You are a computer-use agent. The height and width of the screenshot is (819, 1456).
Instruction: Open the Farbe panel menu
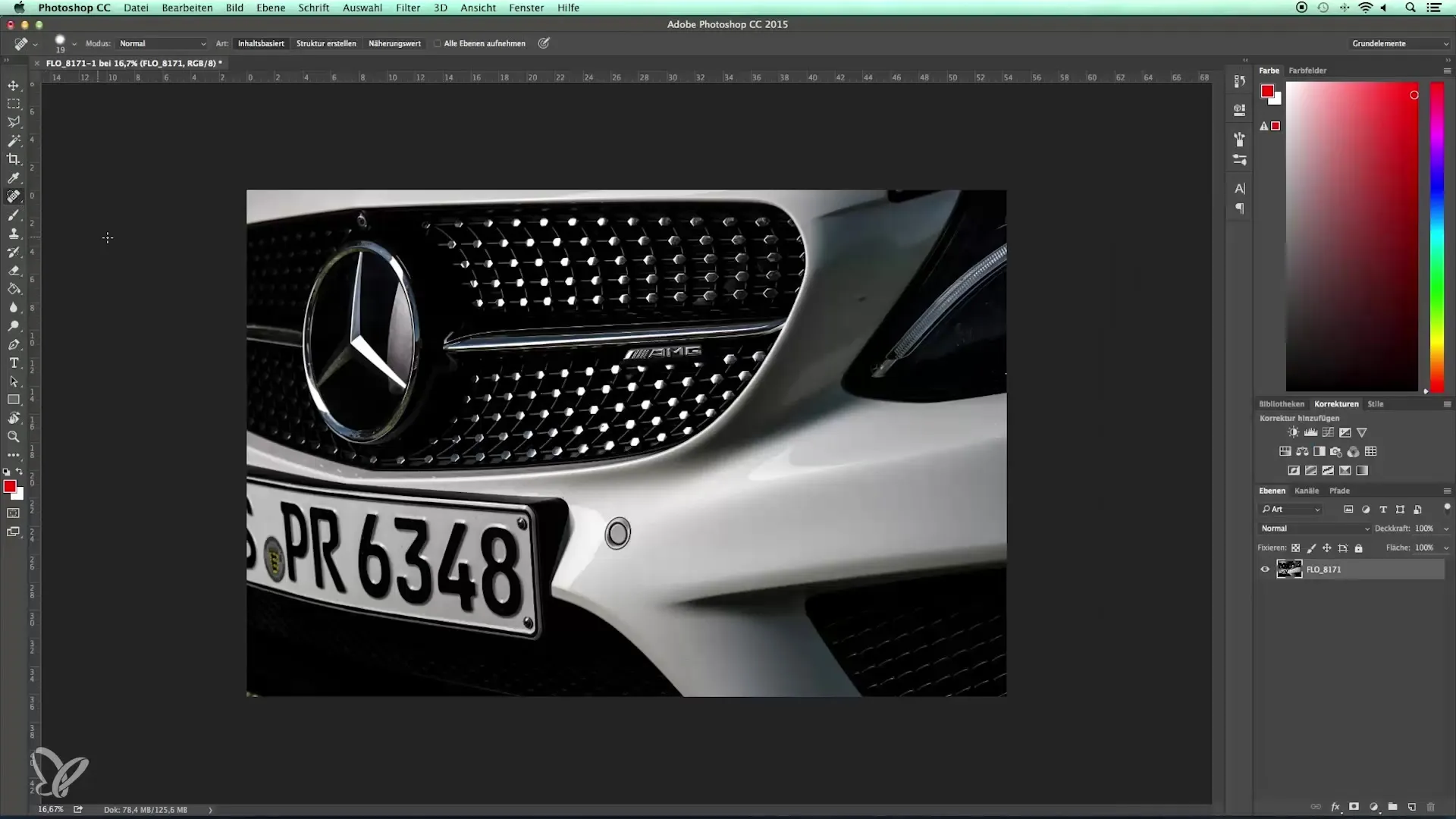[x=1447, y=71]
